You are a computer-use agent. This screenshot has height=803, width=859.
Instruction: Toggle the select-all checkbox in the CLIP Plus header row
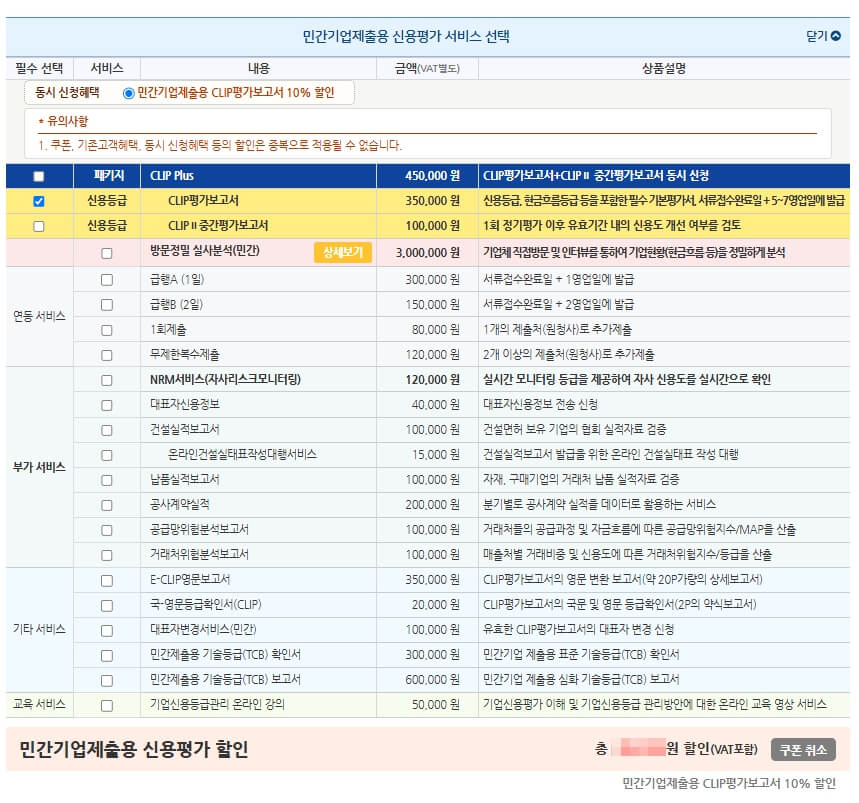pyautogui.click(x=39, y=177)
